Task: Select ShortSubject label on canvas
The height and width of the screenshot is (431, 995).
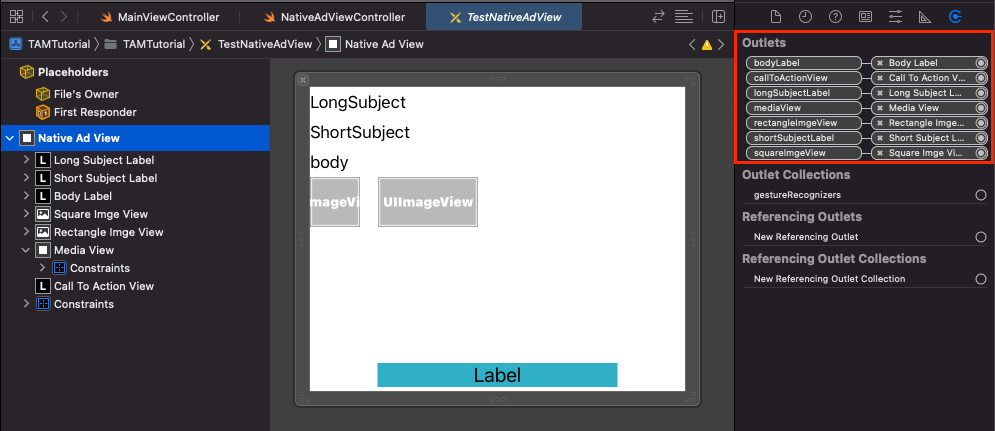Action: [360, 133]
